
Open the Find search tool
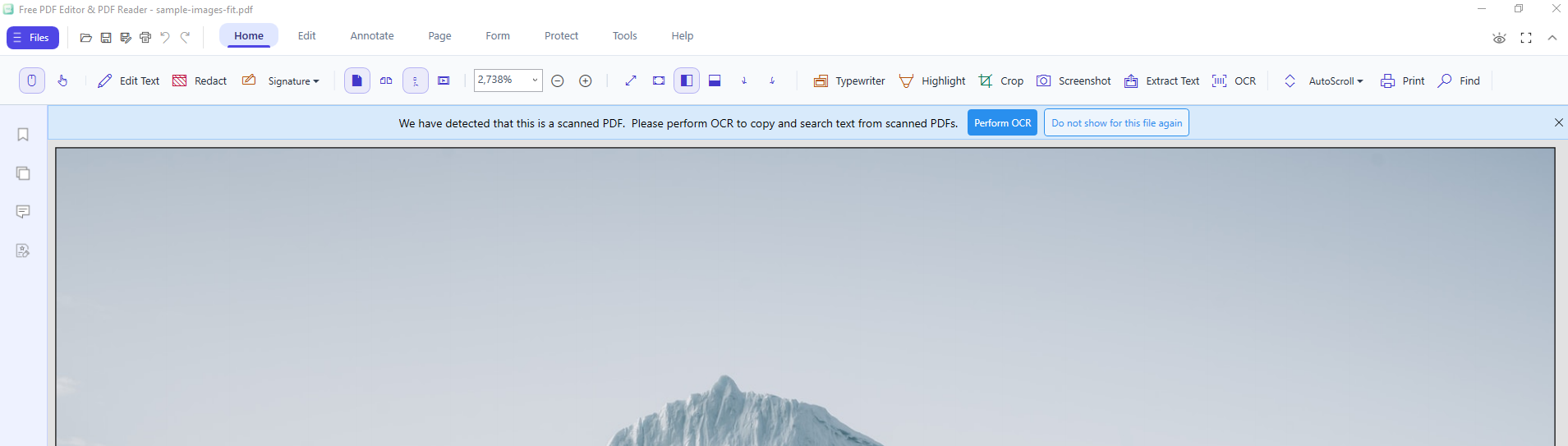coord(1459,80)
